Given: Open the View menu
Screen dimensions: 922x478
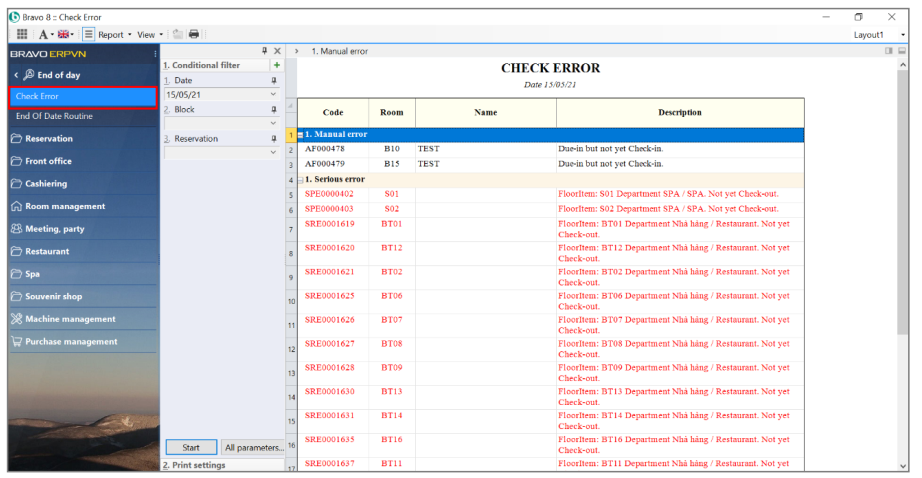Looking at the screenshot, I should (149, 35).
